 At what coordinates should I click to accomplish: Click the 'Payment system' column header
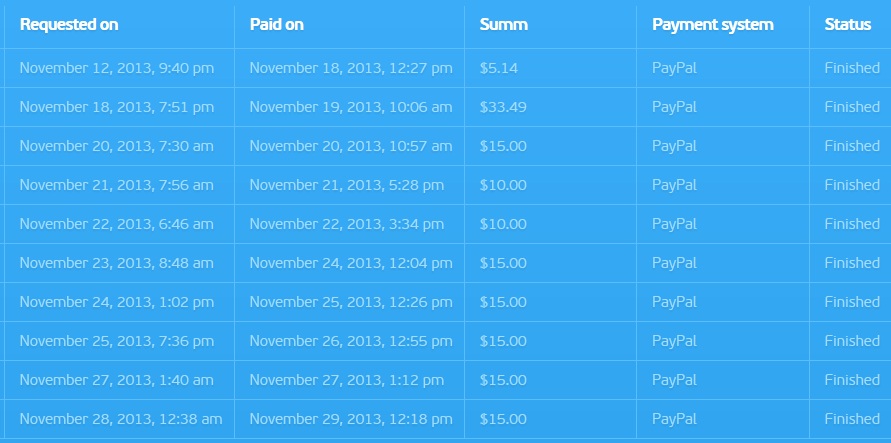713,25
